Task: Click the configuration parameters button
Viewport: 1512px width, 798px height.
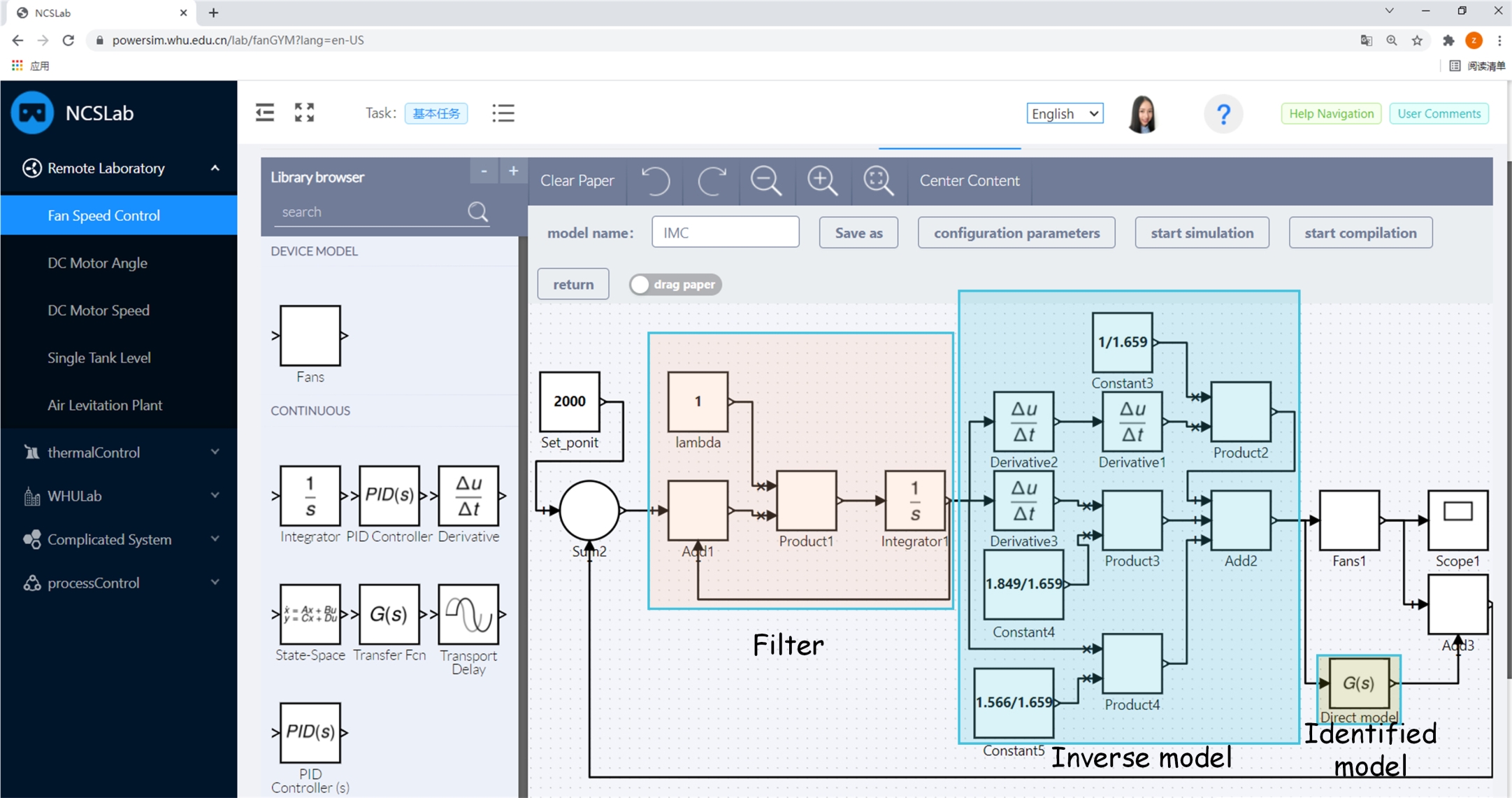Action: [1016, 233]
